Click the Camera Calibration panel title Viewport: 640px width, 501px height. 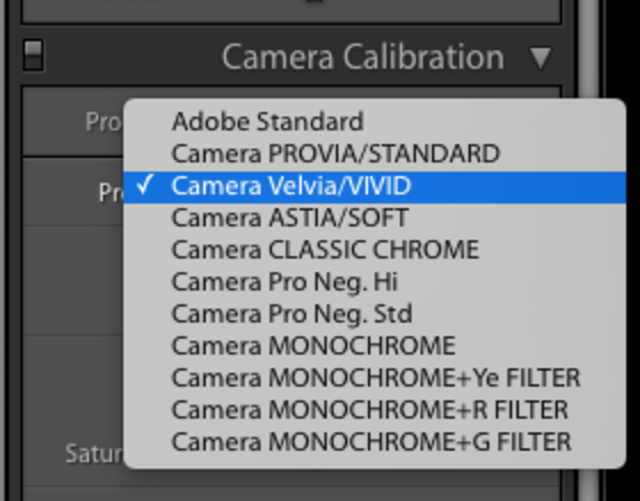[x=362, y=57]
